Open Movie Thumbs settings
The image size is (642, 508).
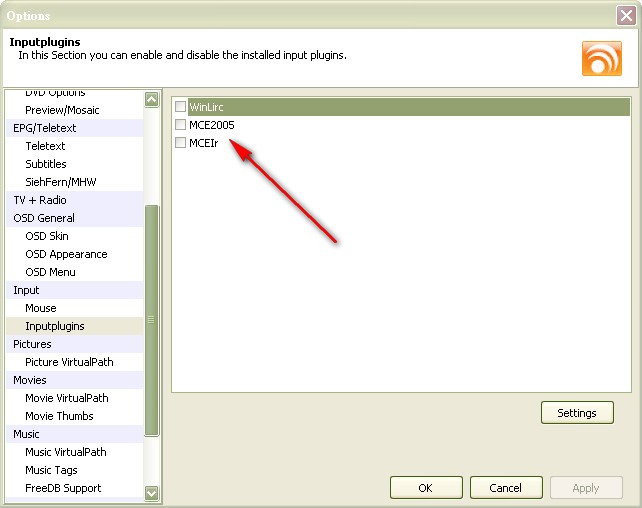59,416
